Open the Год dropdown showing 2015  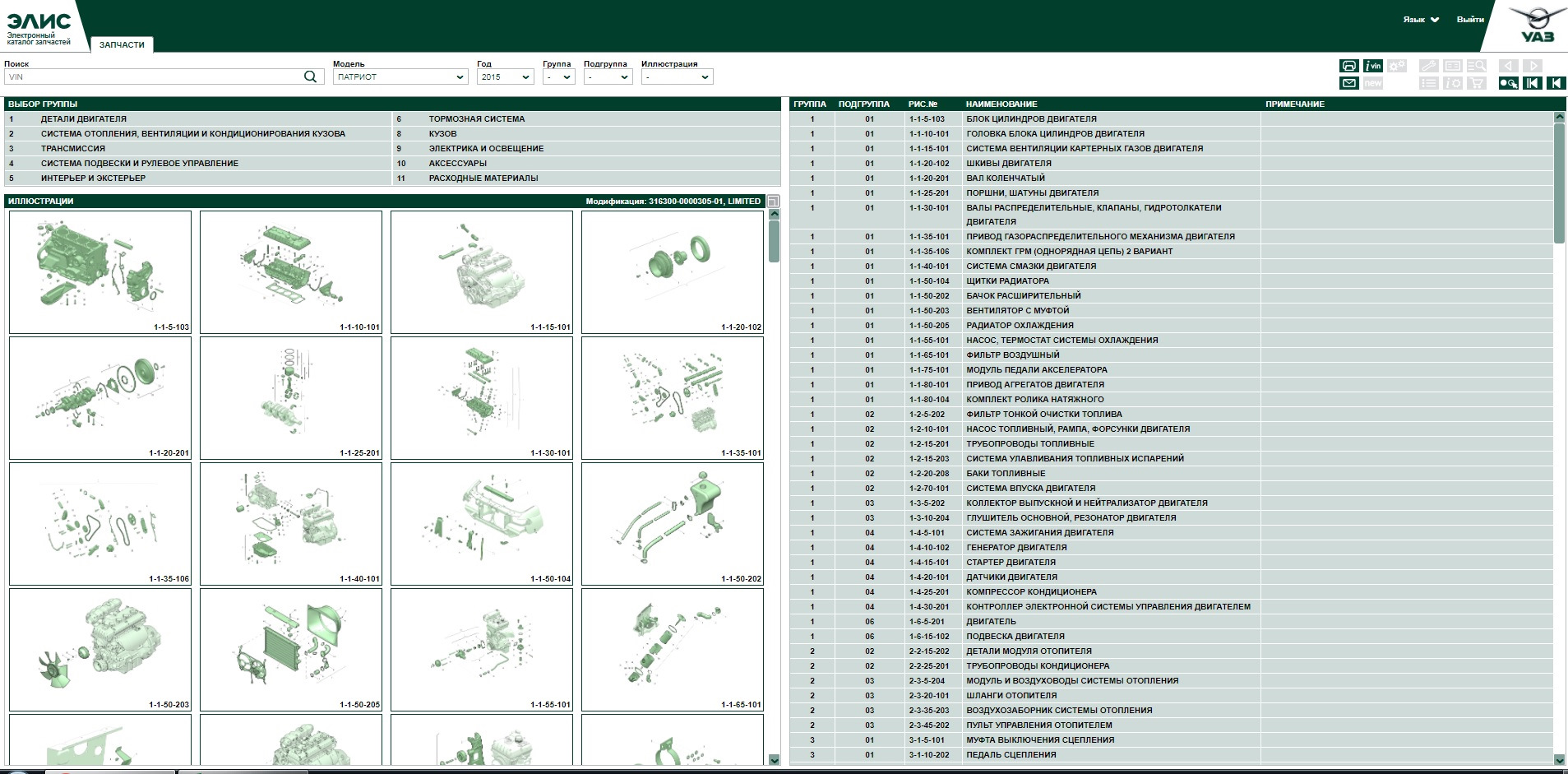click(x=506, y=76)
